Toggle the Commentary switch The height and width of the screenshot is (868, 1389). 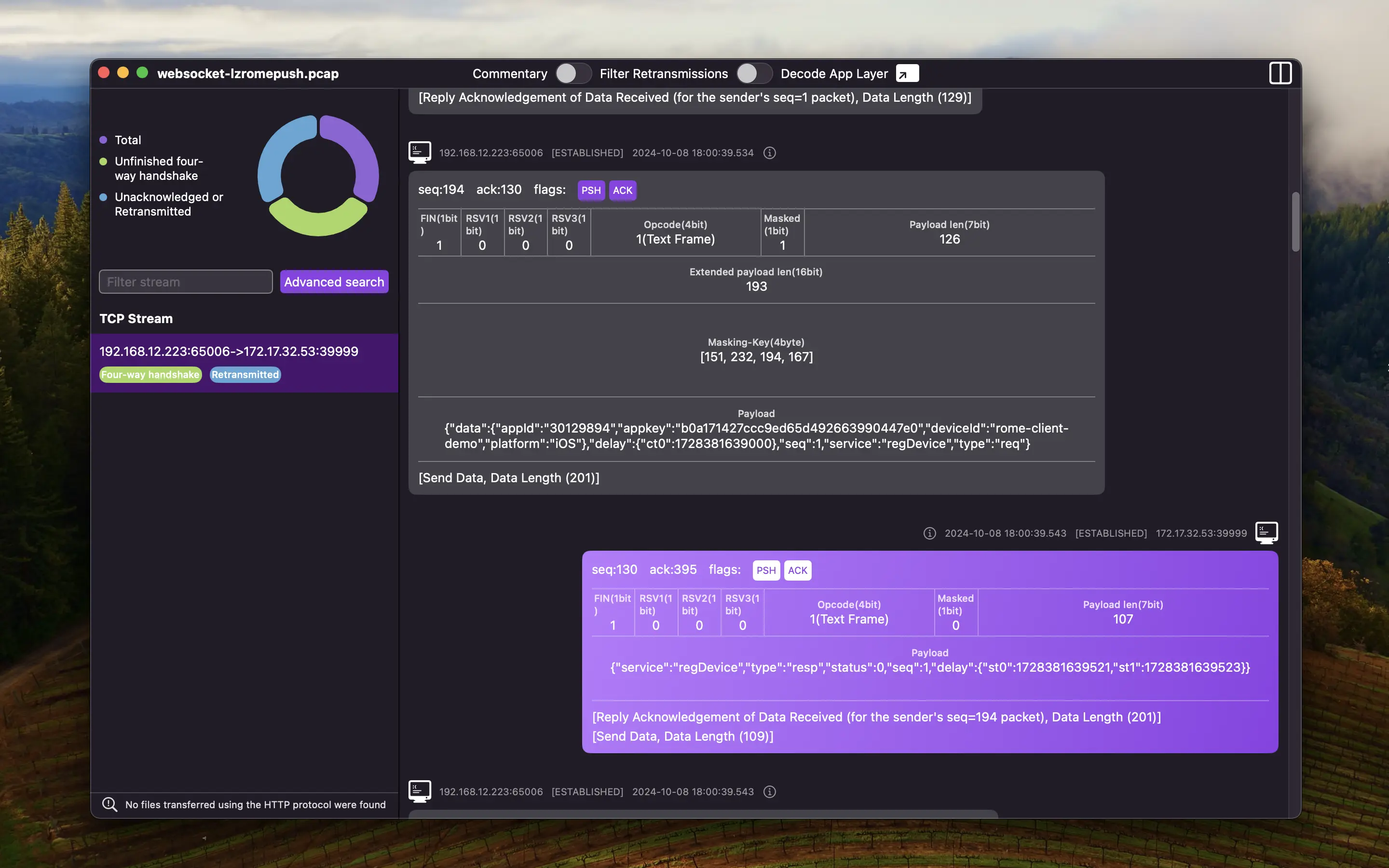[573, 73]
